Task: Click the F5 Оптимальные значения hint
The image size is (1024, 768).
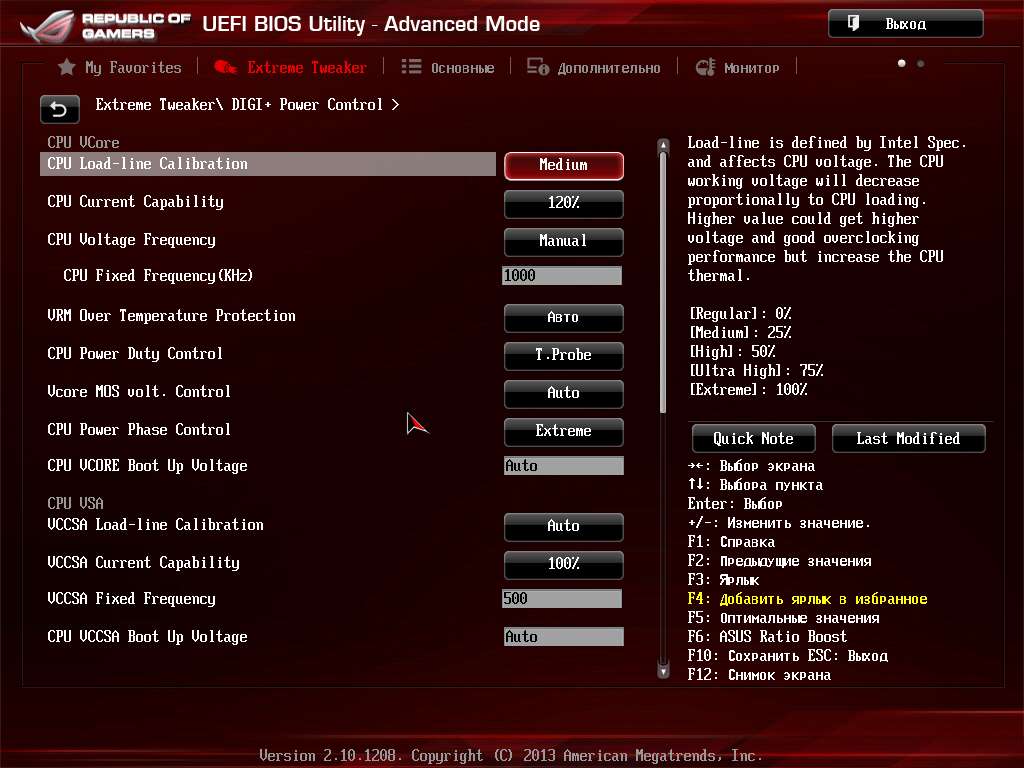Action: tap(784, 618)
